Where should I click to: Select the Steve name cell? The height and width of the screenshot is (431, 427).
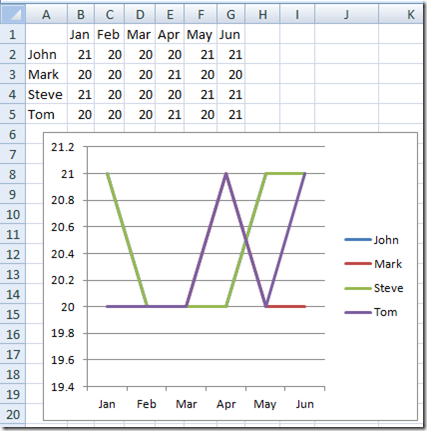[x=46, y=94]
